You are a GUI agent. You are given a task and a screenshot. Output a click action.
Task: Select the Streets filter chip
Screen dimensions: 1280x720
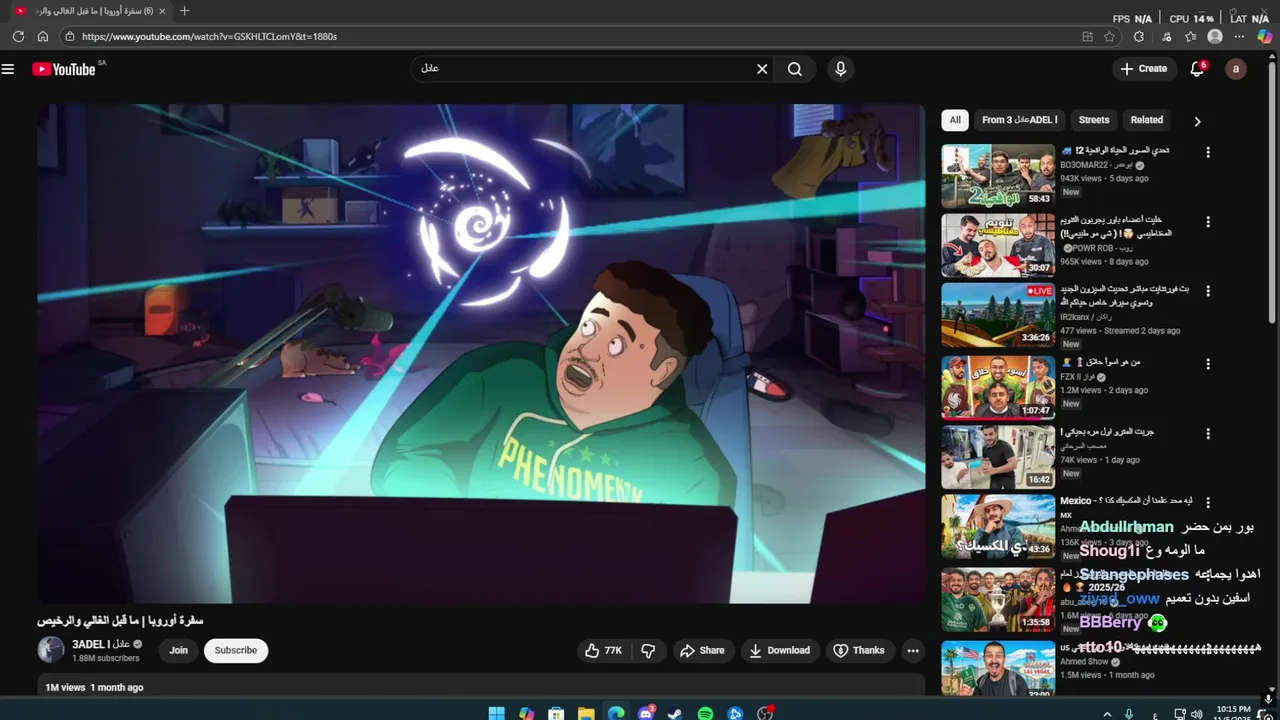click(1094, 120)
